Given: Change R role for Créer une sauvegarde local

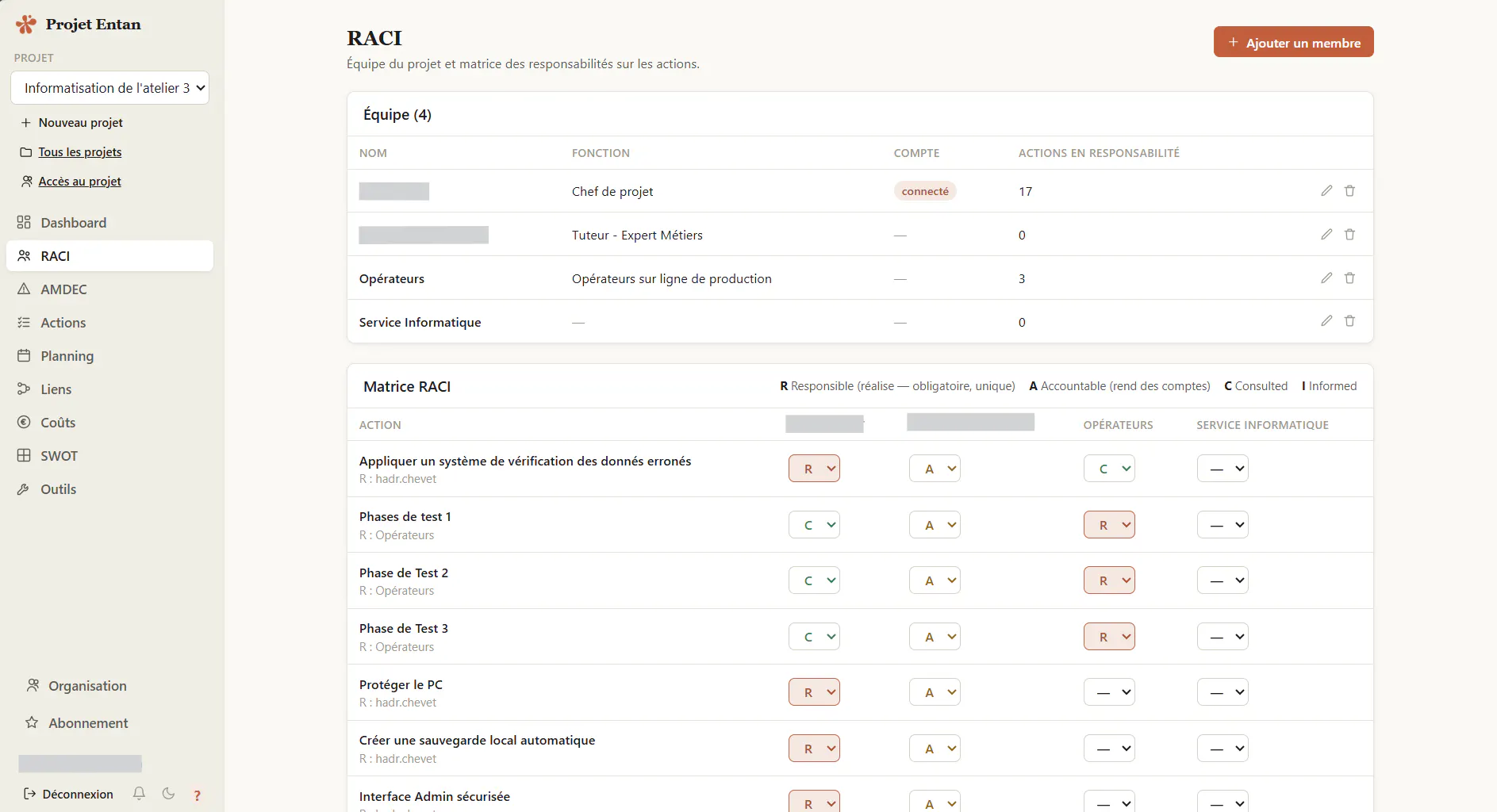Looking at the screenshot, I should click(x=814, y=749).
